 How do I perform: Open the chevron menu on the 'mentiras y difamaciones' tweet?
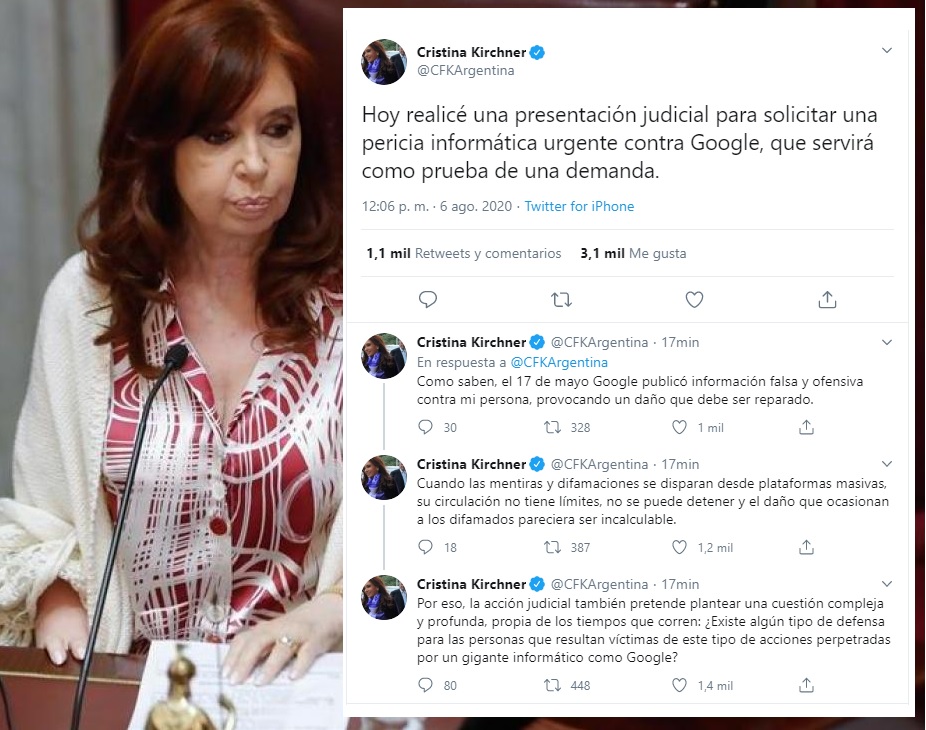pyautogui.click(x=886, y=464)
